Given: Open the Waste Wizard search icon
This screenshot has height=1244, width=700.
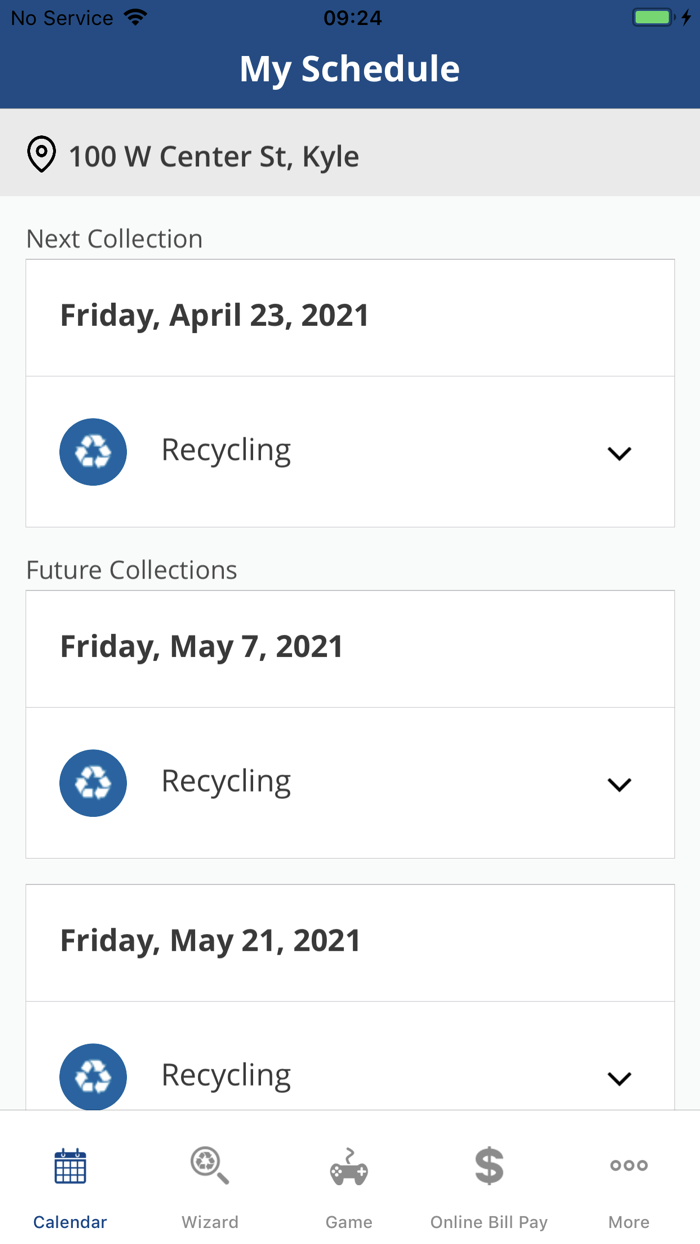Looking at the screenshot, I should 209,1166.
